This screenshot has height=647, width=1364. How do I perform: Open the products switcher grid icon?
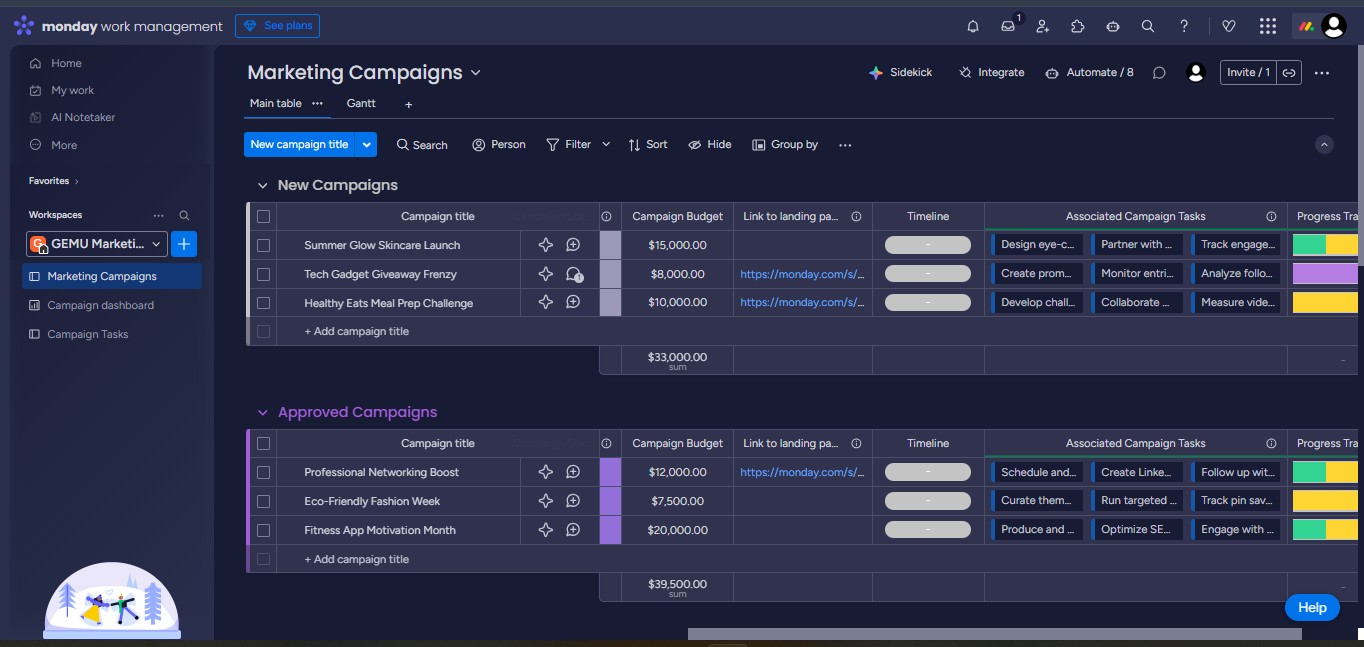coord(1267,27)
